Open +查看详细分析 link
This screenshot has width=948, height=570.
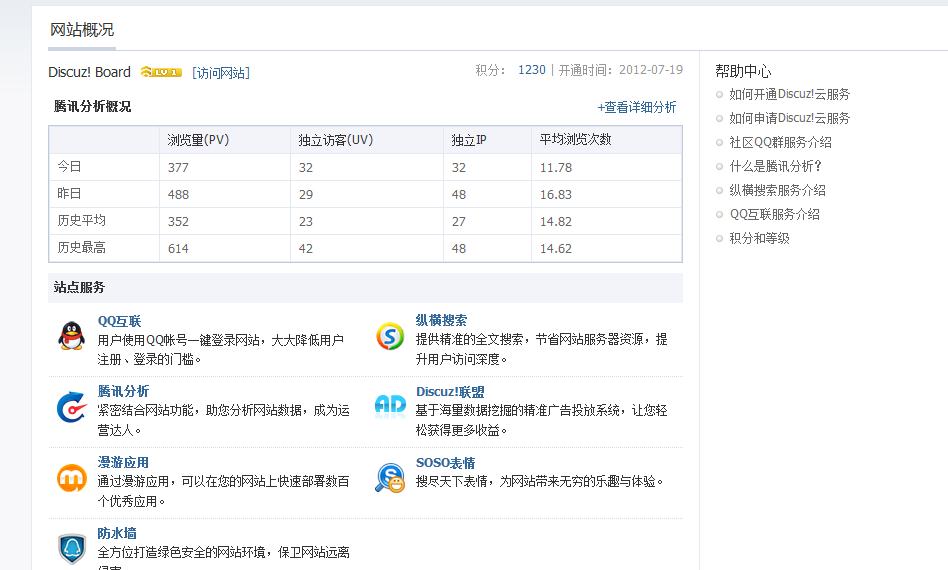point(637,107)
